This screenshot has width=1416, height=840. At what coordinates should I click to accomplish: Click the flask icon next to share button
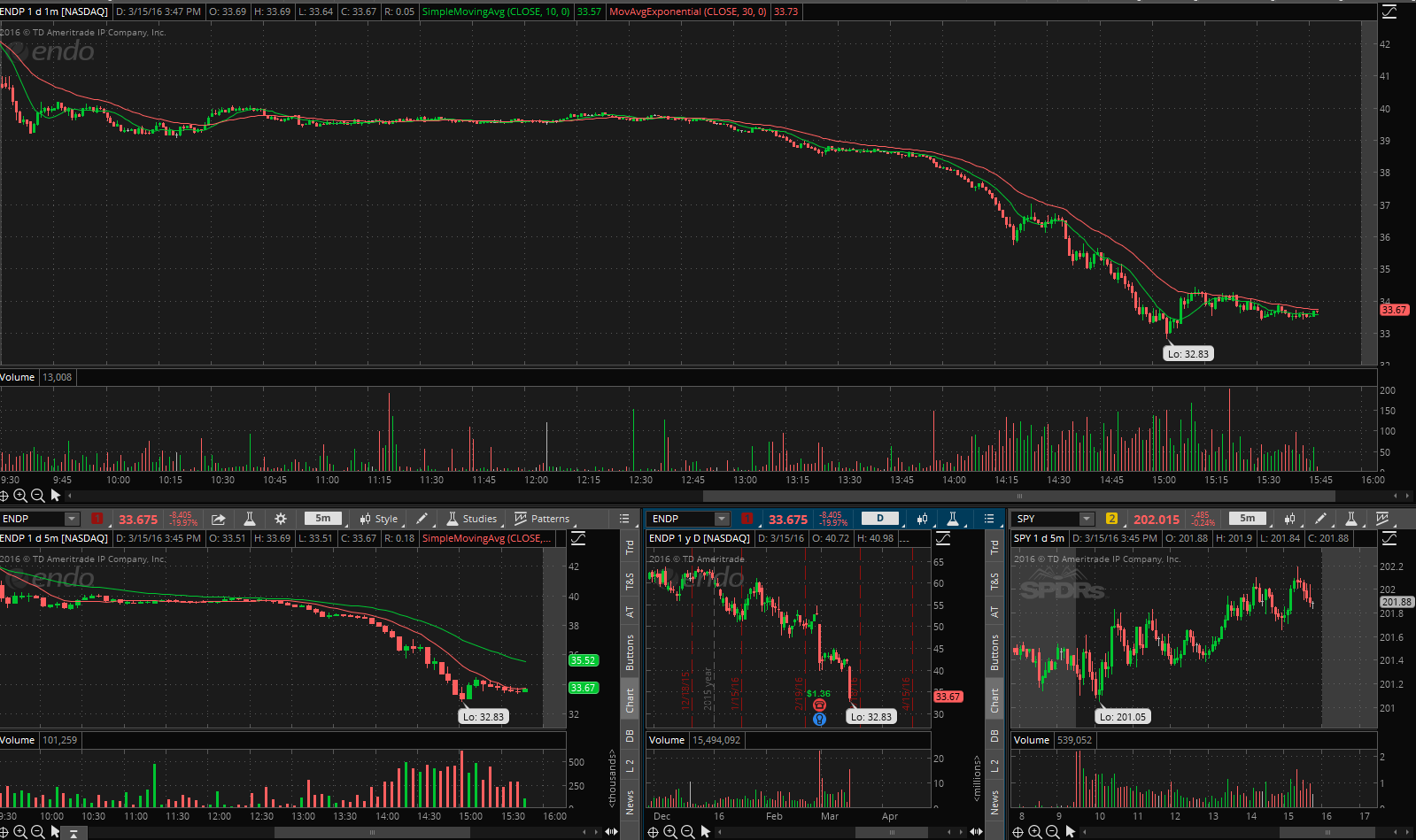(x=250, y=519)
